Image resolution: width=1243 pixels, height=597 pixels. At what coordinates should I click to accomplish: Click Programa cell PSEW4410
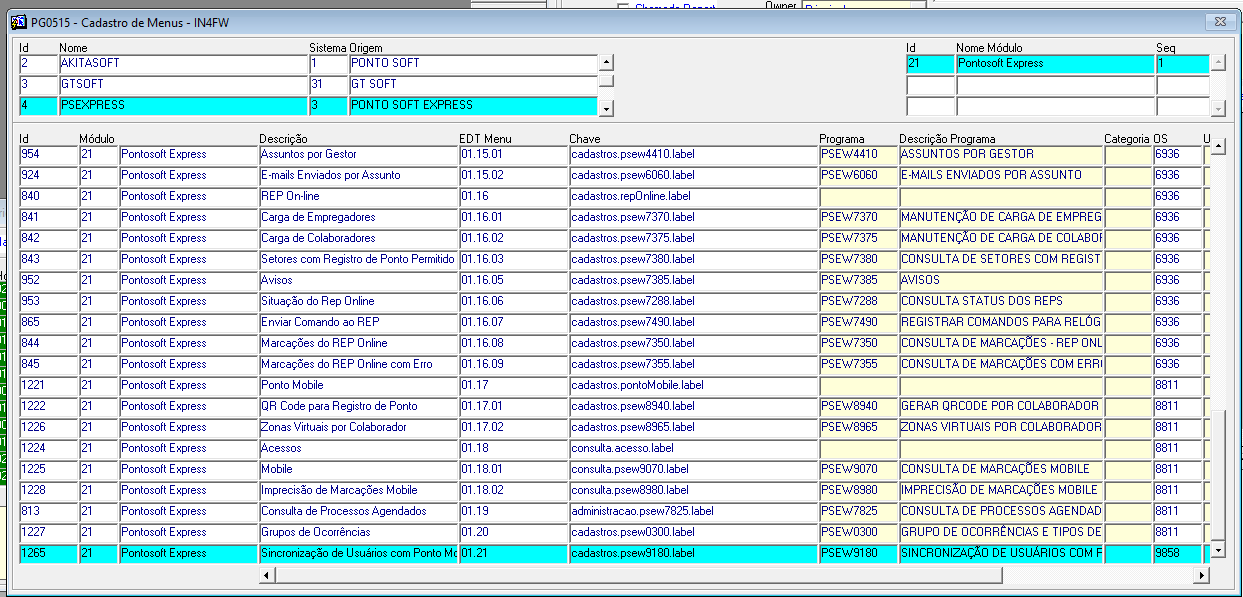[x=858, y=154]
